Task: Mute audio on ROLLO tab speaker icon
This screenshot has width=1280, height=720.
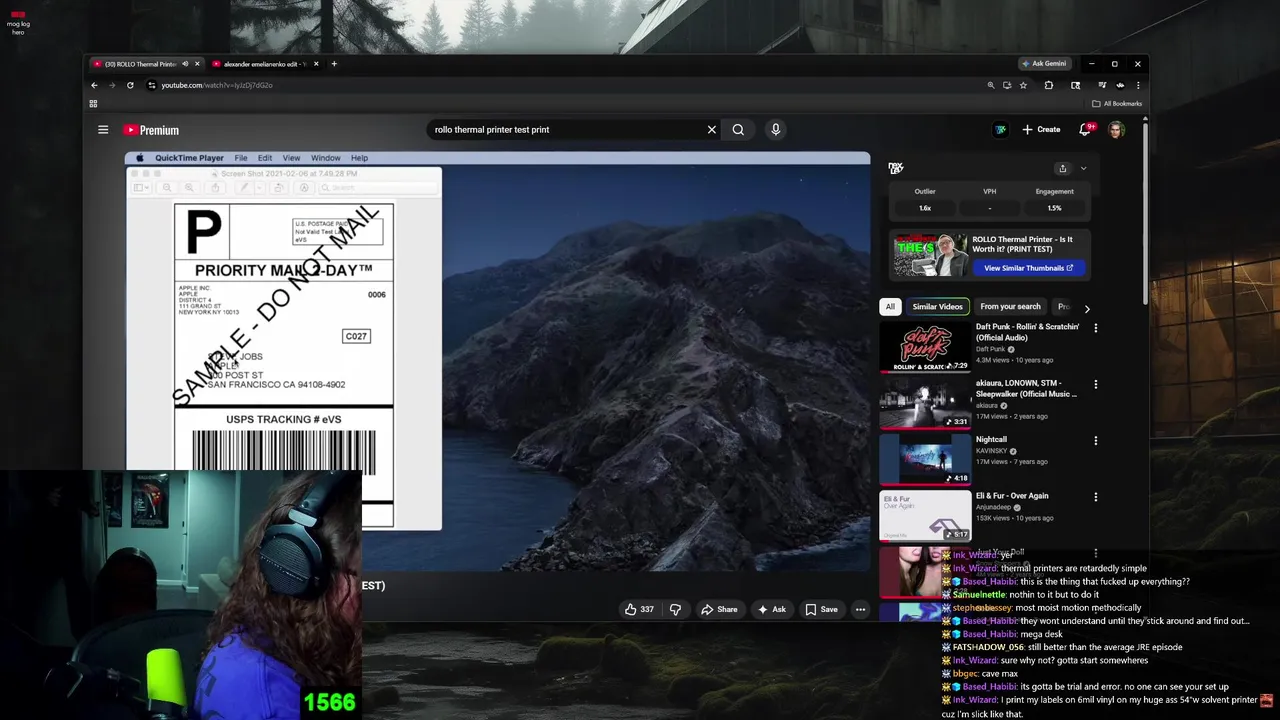Action: click(x=185, y=64)
